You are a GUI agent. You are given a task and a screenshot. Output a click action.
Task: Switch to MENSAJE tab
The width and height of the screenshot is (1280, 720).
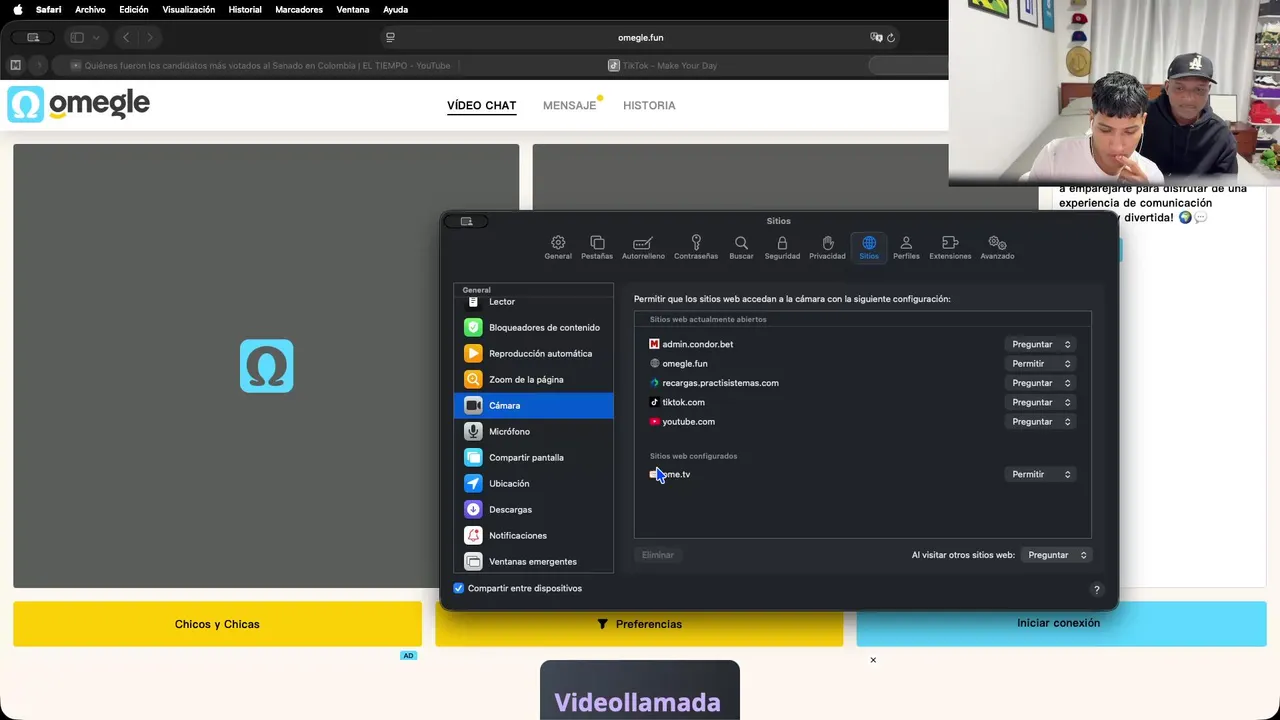569,105
